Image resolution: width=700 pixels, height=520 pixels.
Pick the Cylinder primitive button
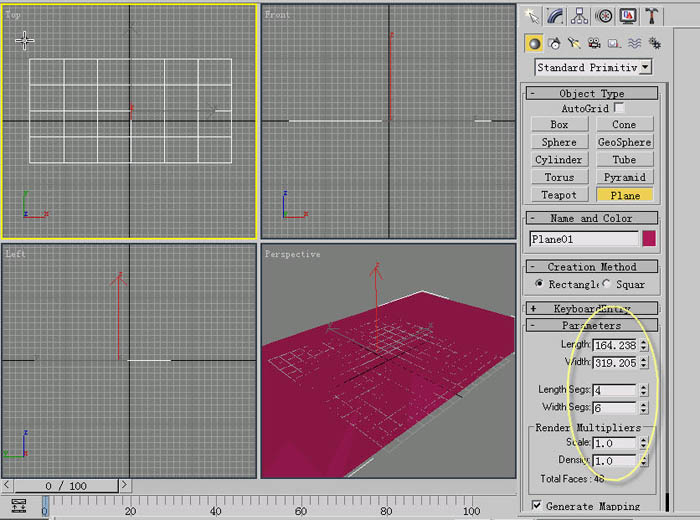tap(559, 160)
